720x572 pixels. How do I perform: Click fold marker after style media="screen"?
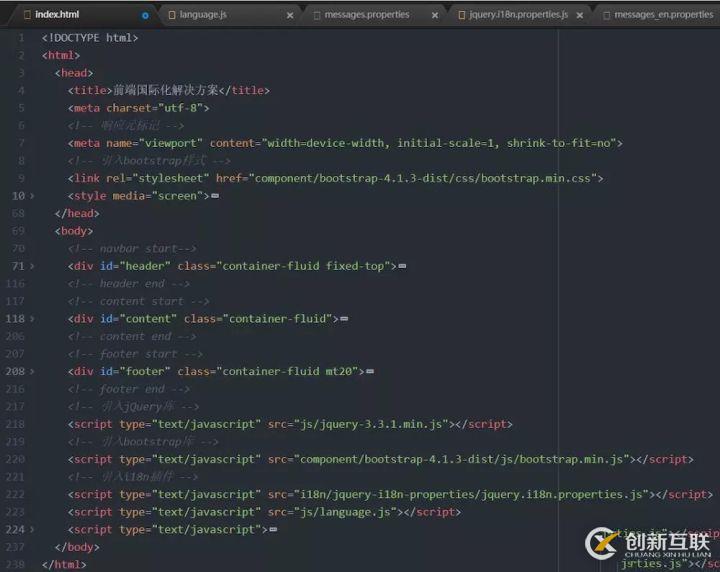point(215,196)
